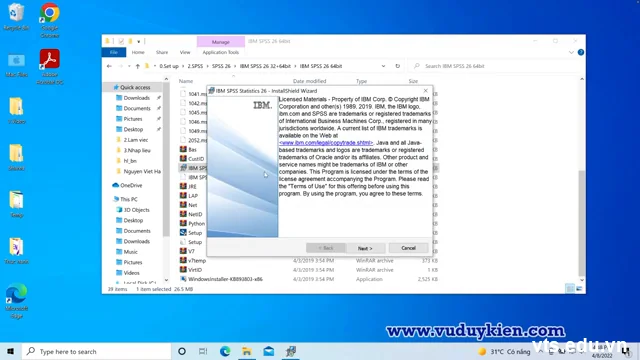Open the 2.Lam viec folder
Screen dimensions: 640x360
tap(136, 140)
